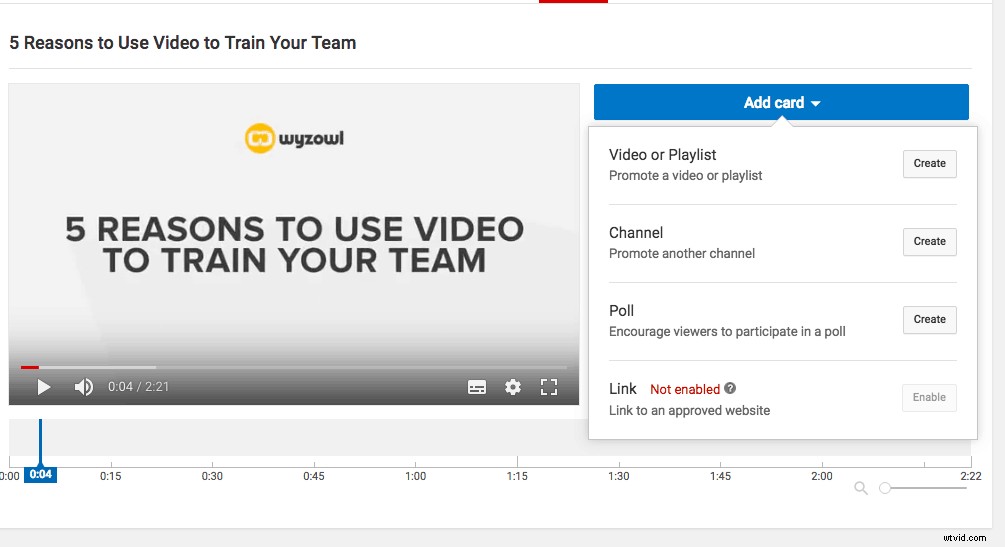Click the 2:00 mark on timeline

click(x=822, y=476)
